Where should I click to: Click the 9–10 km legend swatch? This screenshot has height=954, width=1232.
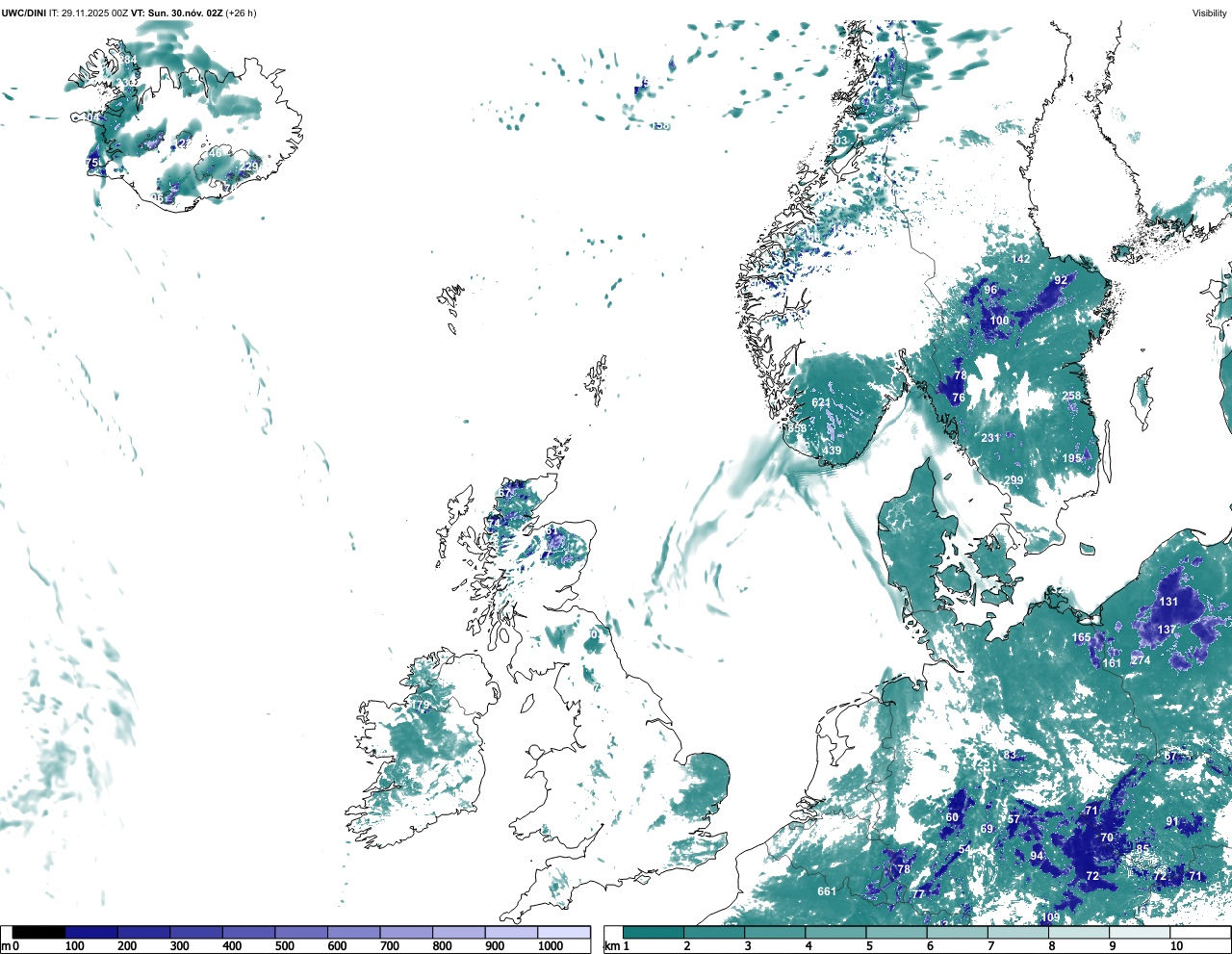point(1141,932)
